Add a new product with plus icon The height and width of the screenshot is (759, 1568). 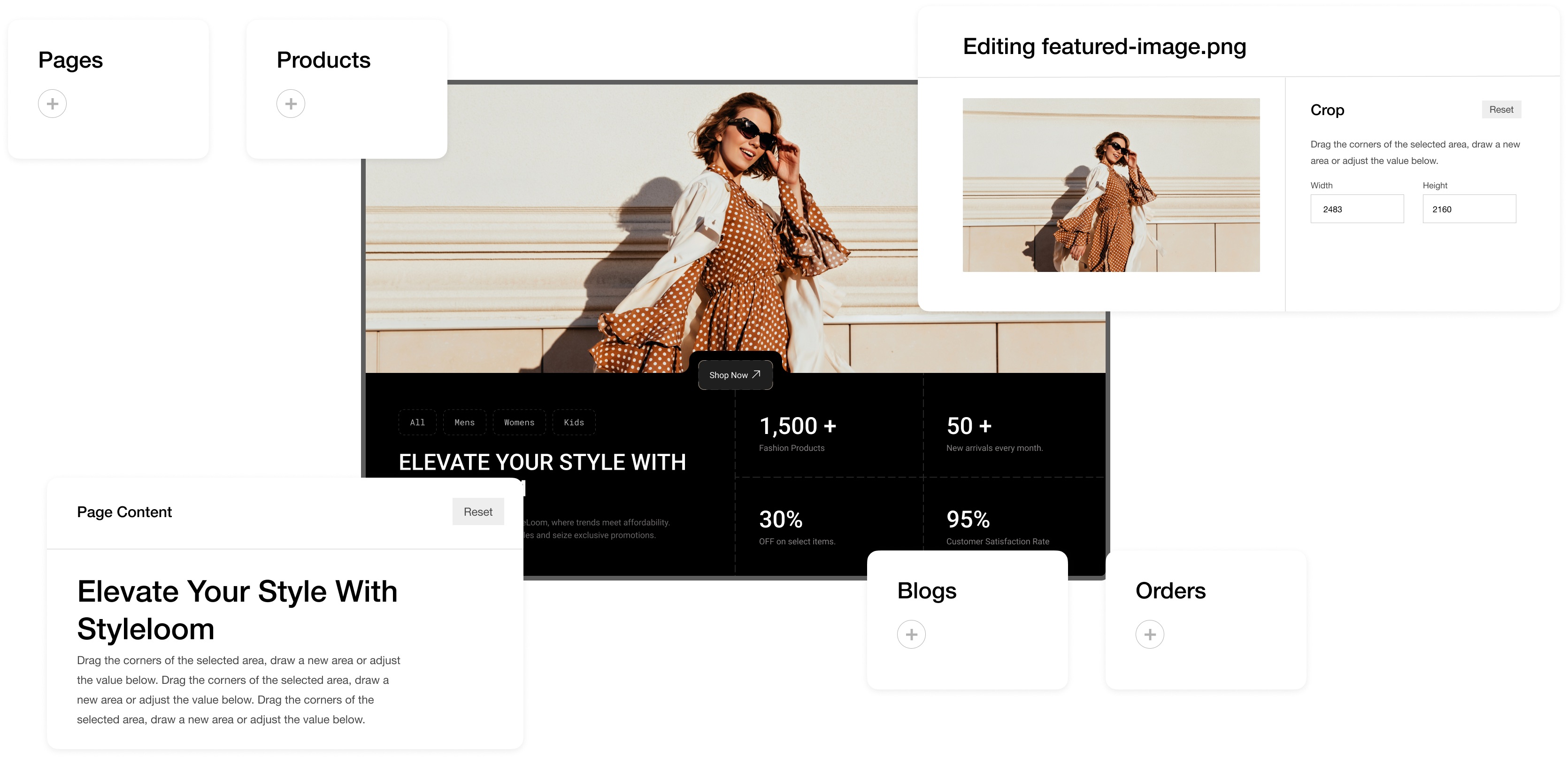291,103
